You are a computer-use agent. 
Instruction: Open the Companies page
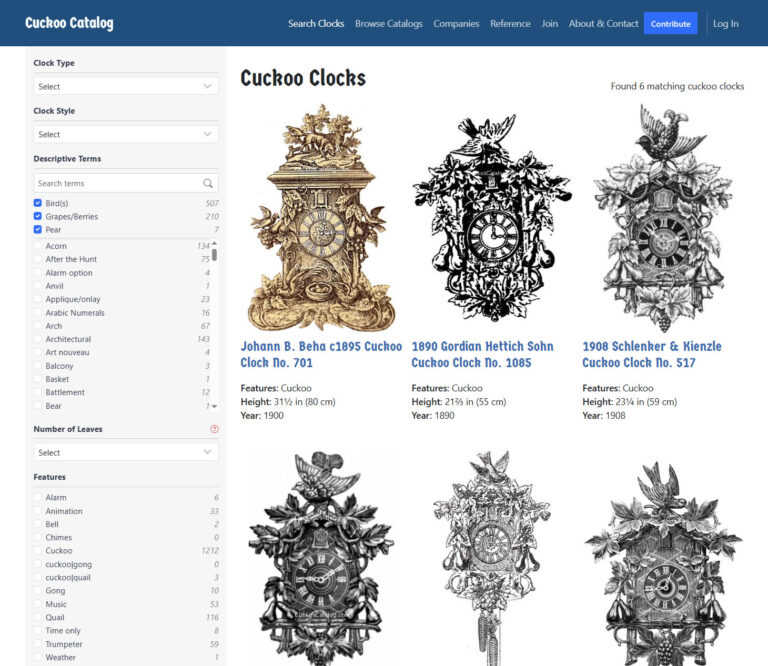pyautogui.click(x=456, y=24)
